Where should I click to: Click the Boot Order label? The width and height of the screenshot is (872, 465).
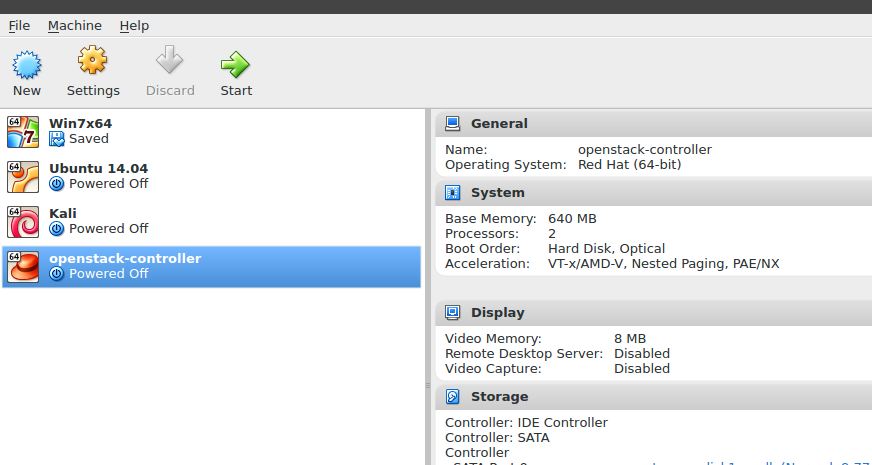tap(483, 249)
